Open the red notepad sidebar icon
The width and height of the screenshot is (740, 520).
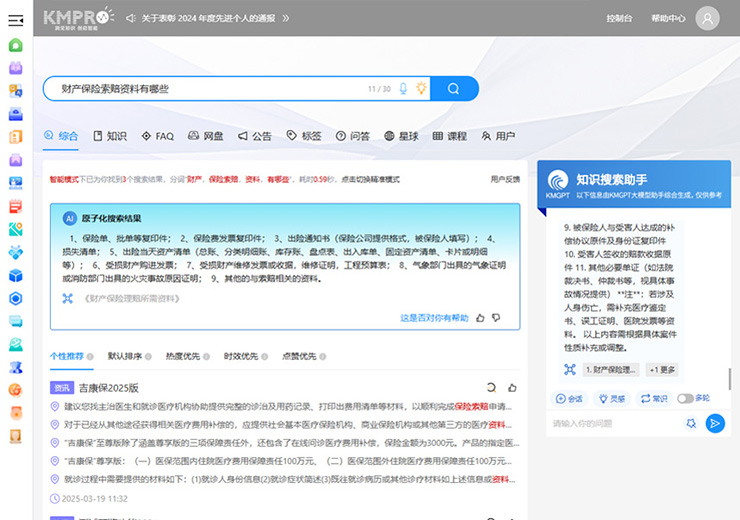tap(16, 206)
